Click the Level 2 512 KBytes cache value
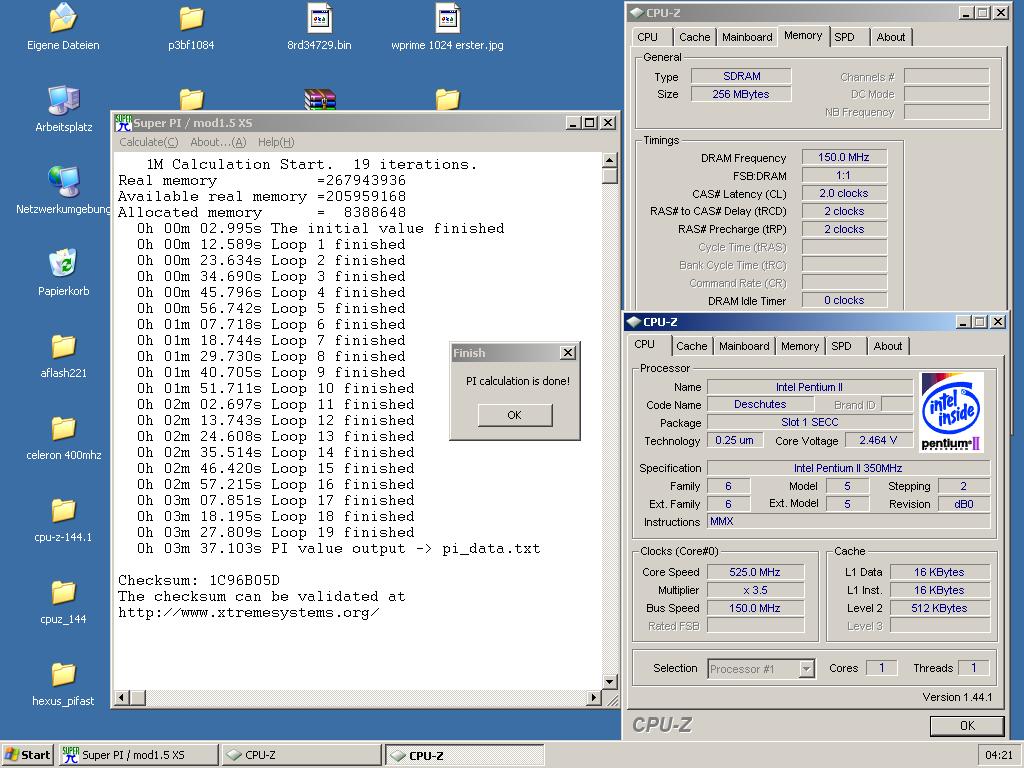1024x768 pixels. click(940, 608)
